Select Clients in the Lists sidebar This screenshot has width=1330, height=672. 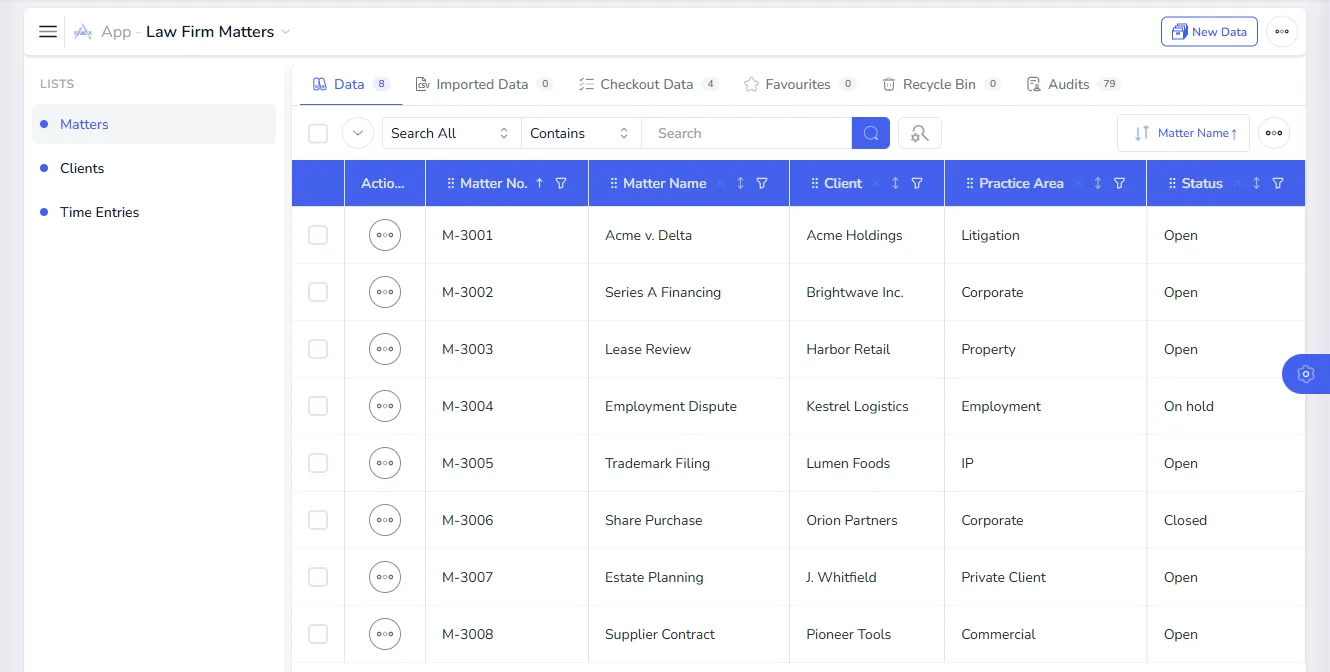pyautogui.click(x=154, y=168)
